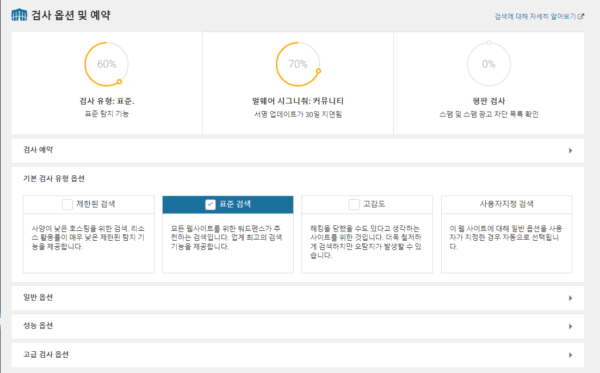Expand the '고급 검사 옵션' section
The width and height of the screenshot is (600, 373).
(x=298, y=355)
